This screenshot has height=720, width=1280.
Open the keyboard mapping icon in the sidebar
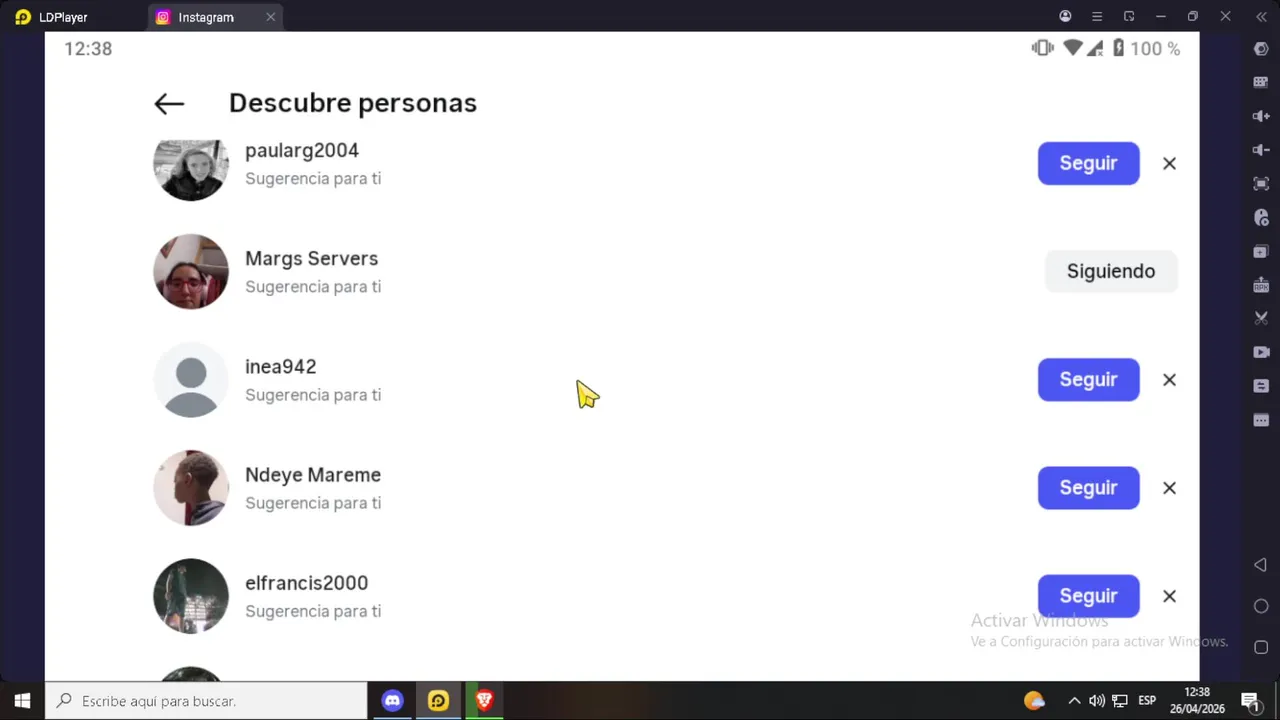[x=1261, y=82]
